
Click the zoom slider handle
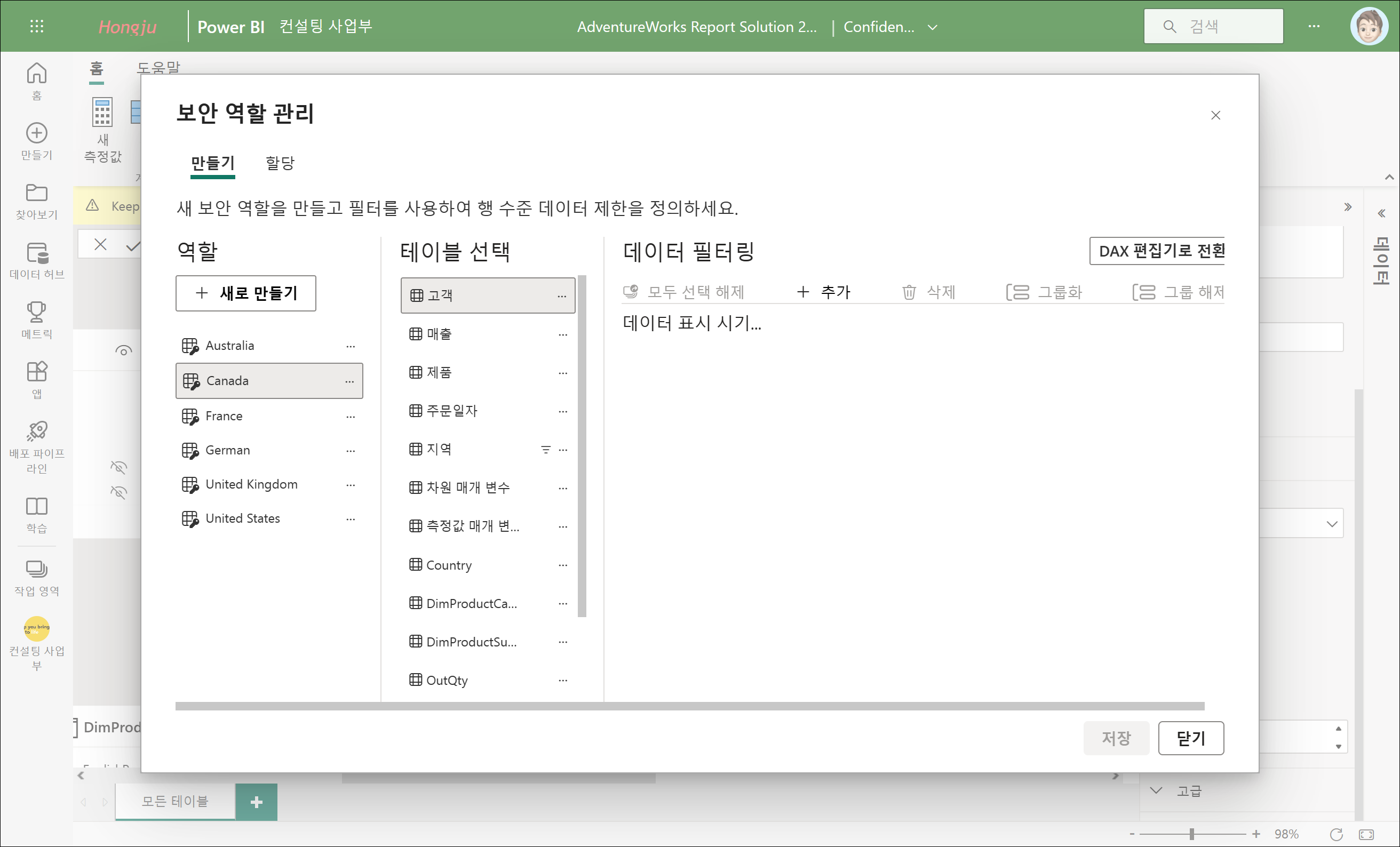coord(1191,834)
